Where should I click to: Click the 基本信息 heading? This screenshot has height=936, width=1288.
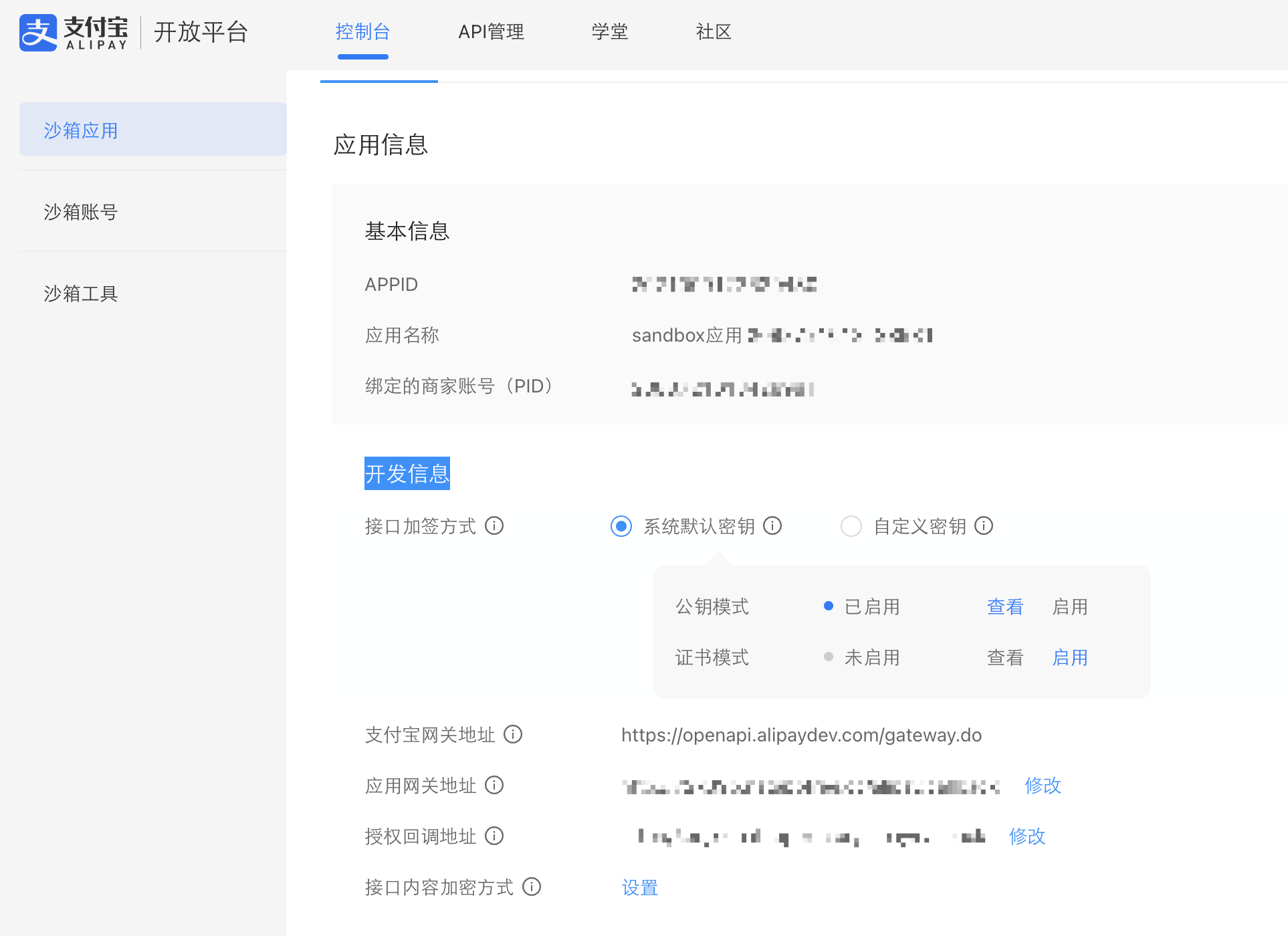tap(407, 231)
